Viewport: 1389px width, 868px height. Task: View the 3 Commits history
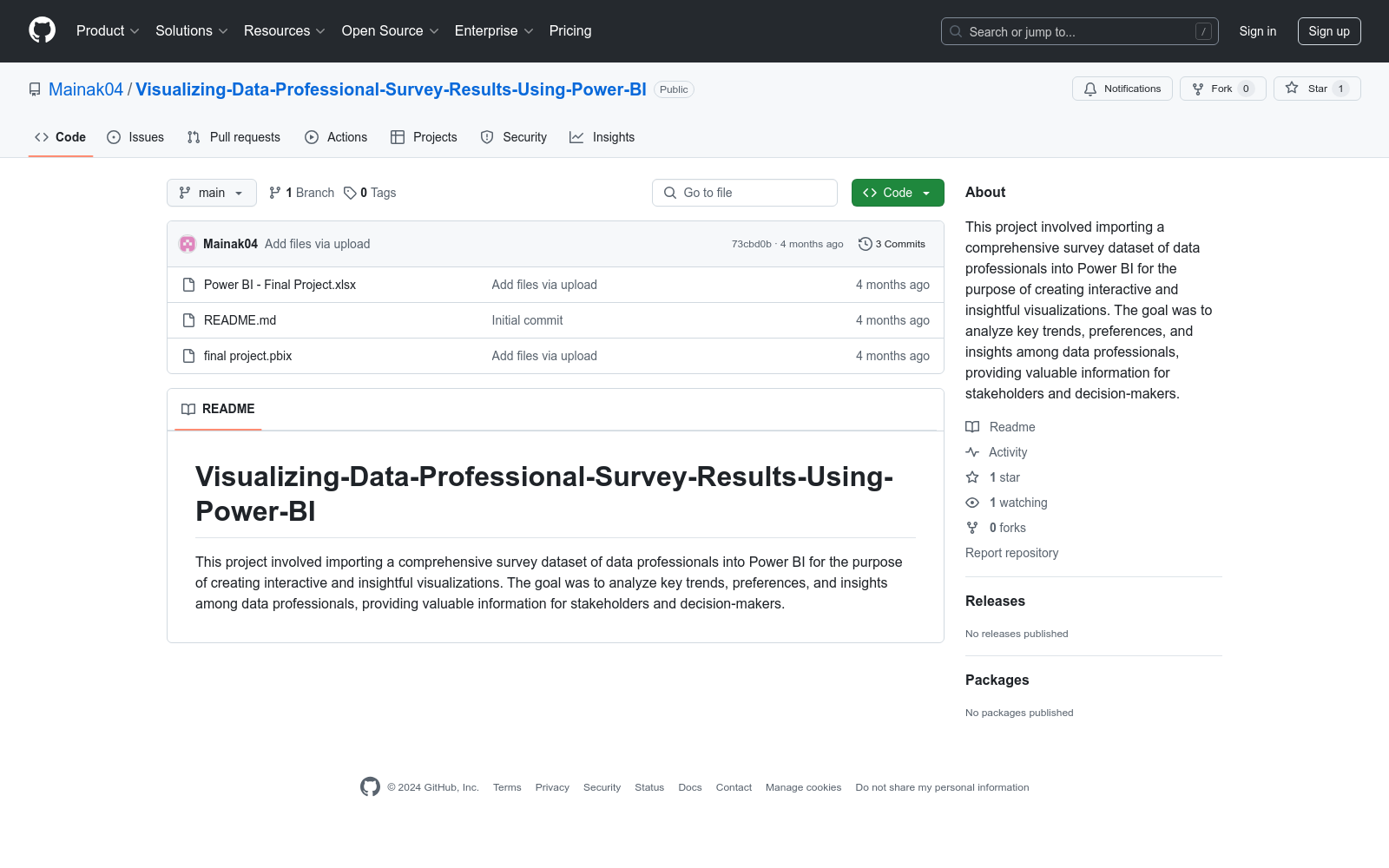coord(892,244)
